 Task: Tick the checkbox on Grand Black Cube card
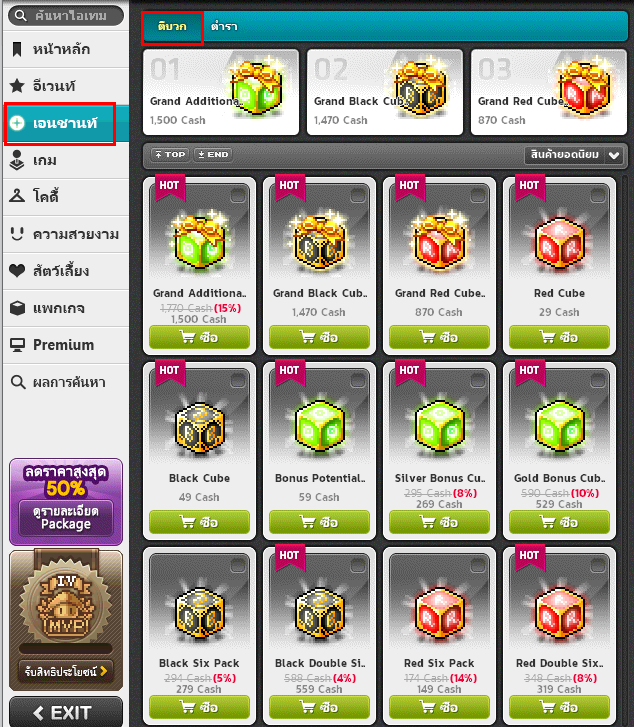coord(358,196)
